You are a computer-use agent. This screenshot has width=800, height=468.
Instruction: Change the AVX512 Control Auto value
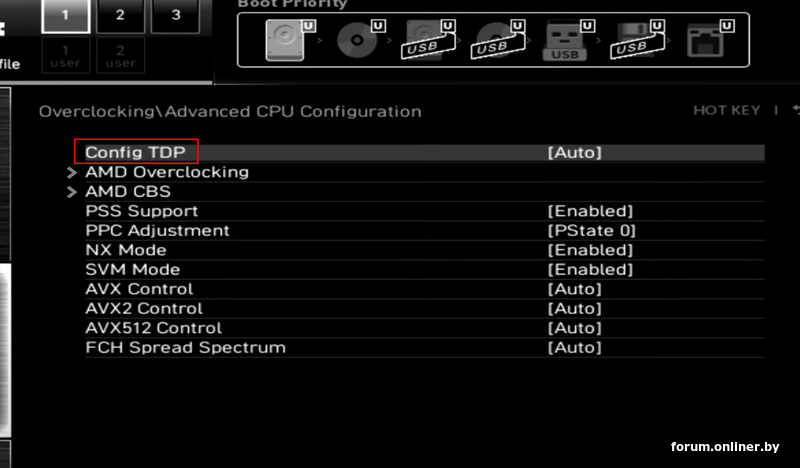click(x=574, y=328)
